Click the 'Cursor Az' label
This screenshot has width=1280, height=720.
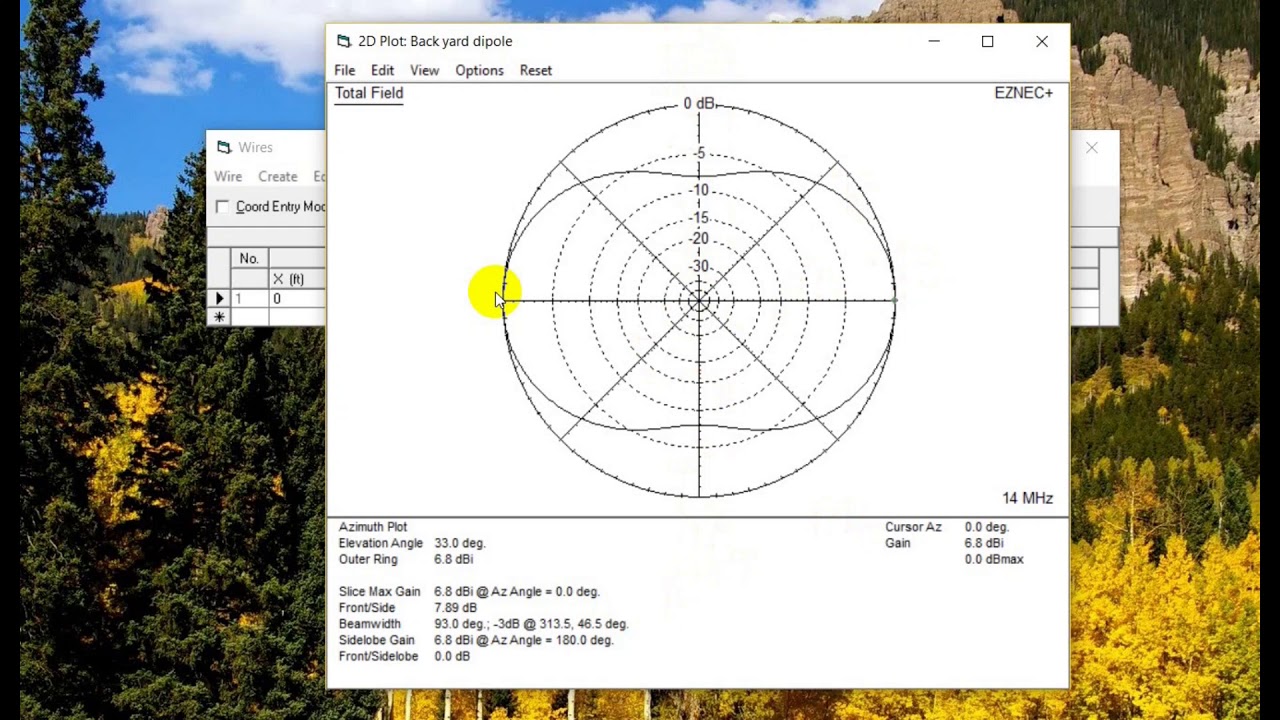pyautogui.click(x=913, y=527)
